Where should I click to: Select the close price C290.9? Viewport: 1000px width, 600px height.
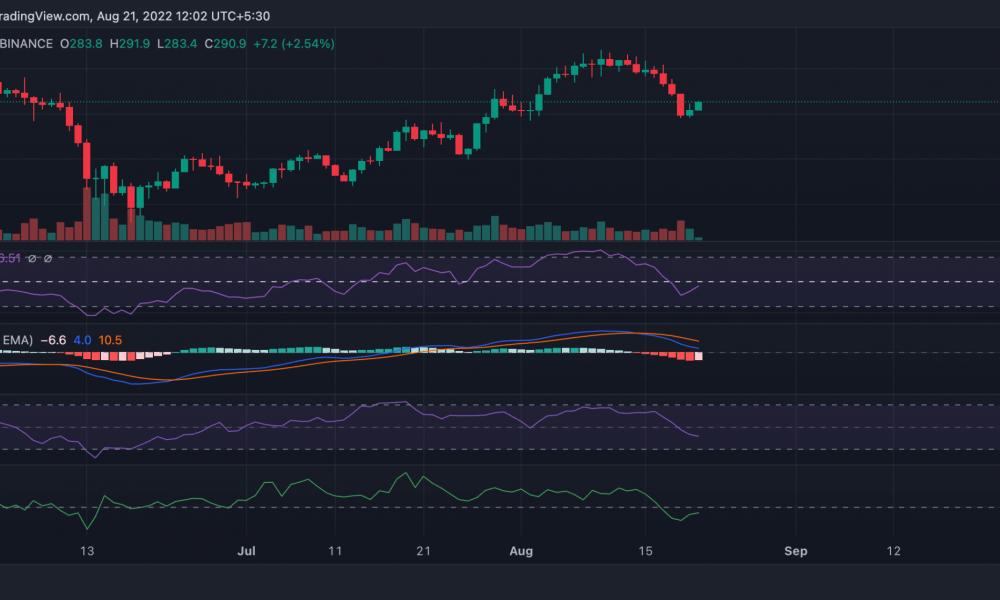(225, 44)
